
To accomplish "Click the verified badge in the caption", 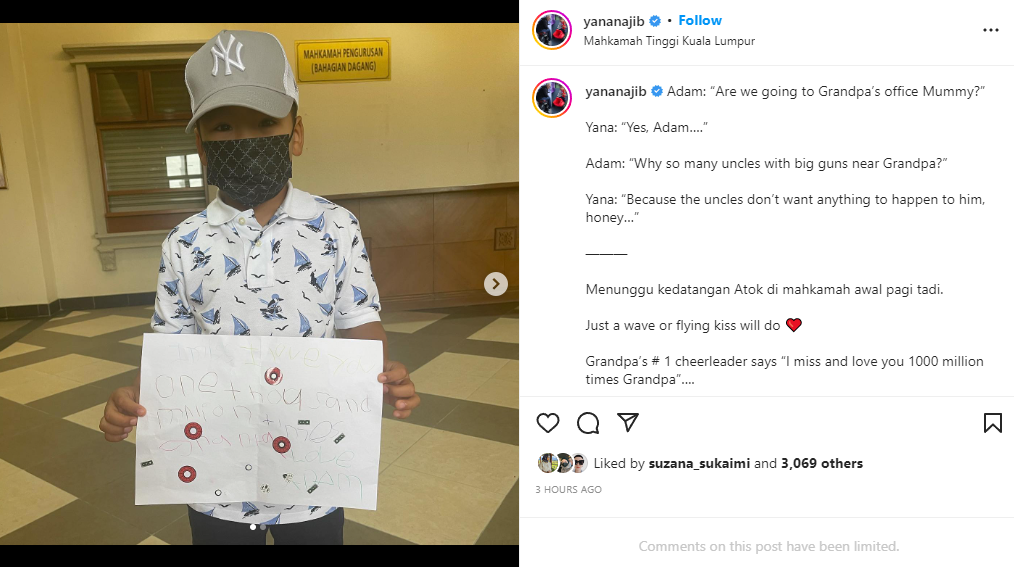I will tap(656, 91).
